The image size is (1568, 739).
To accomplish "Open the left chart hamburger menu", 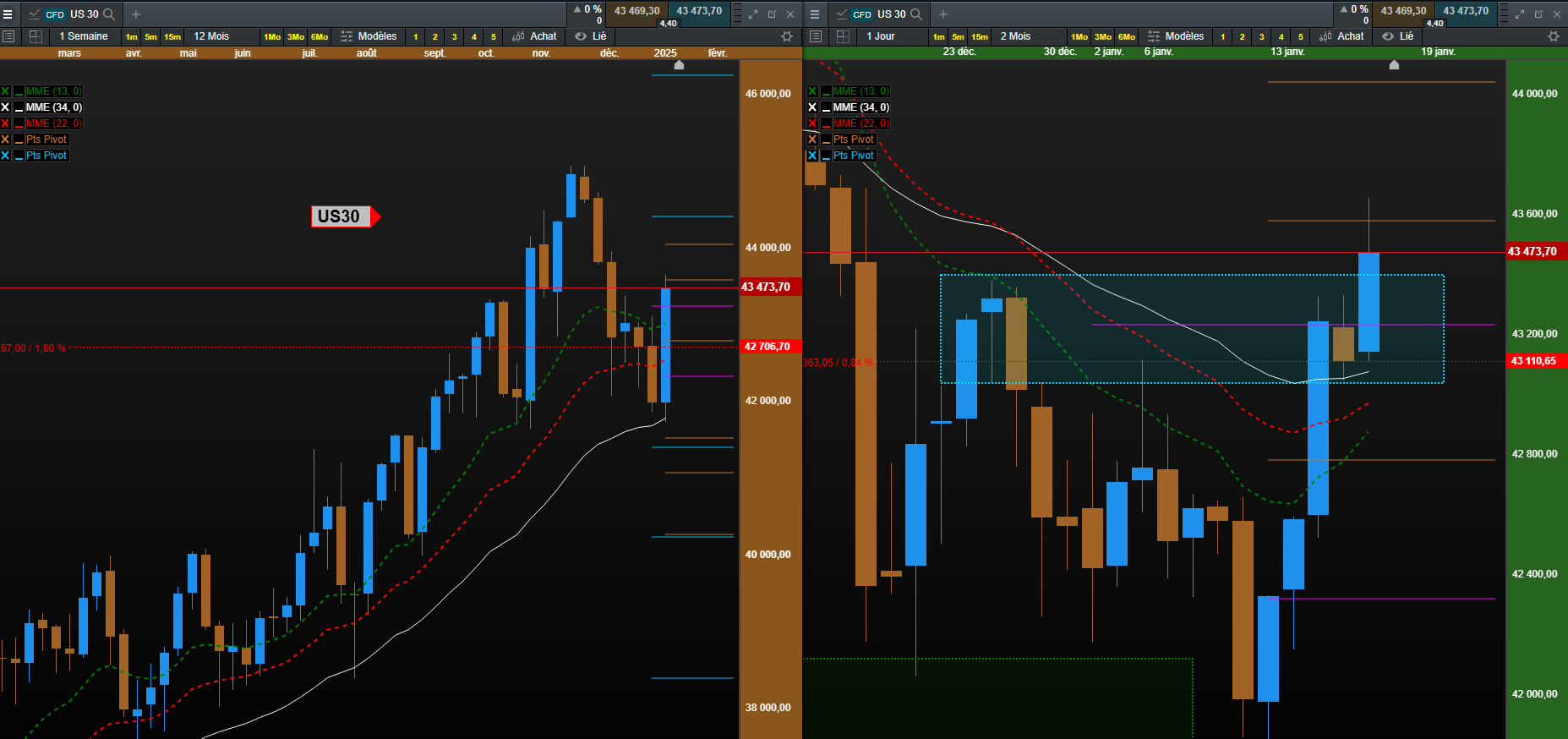I will [x=8, y=14].
